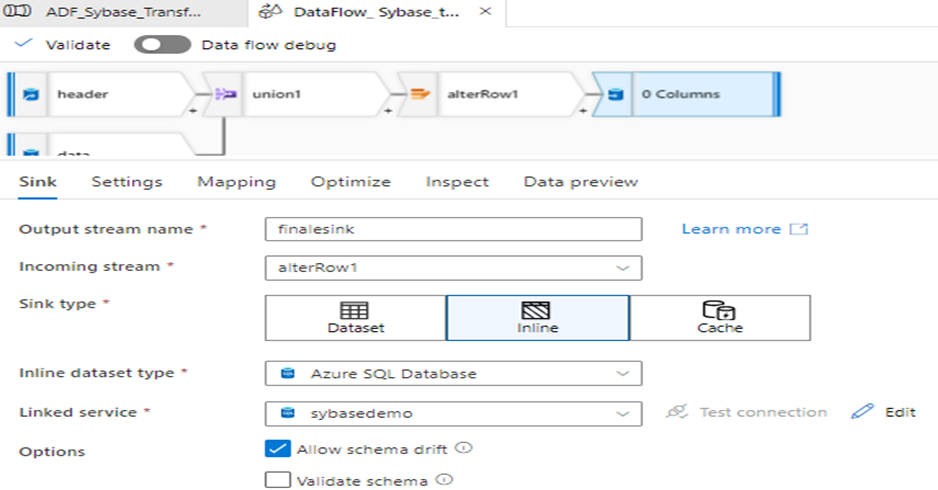The image size is (938, 490).
Task: Click the Cache cylinder icon
Action: click(718, 311)
